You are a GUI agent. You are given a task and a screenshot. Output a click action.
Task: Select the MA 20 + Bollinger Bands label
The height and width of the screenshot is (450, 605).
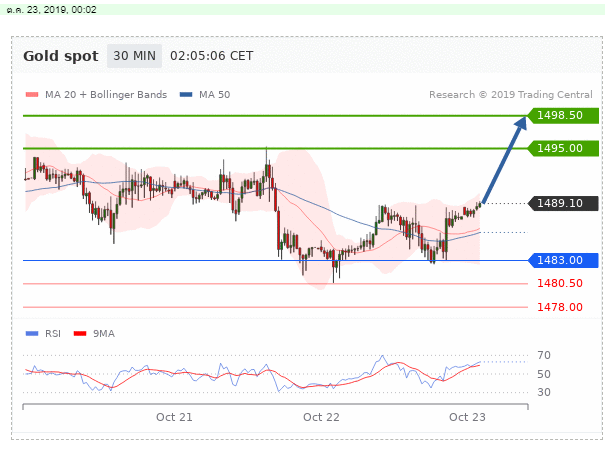click(x=106, y=95)
